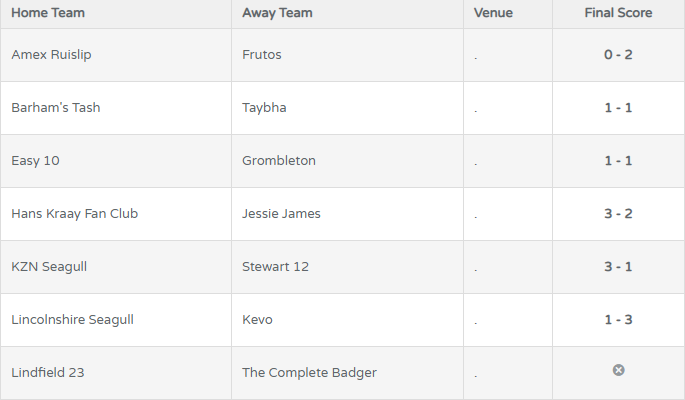Click the Kevo away team name
The width and height of the screenshot is (685, 400).
257,320
